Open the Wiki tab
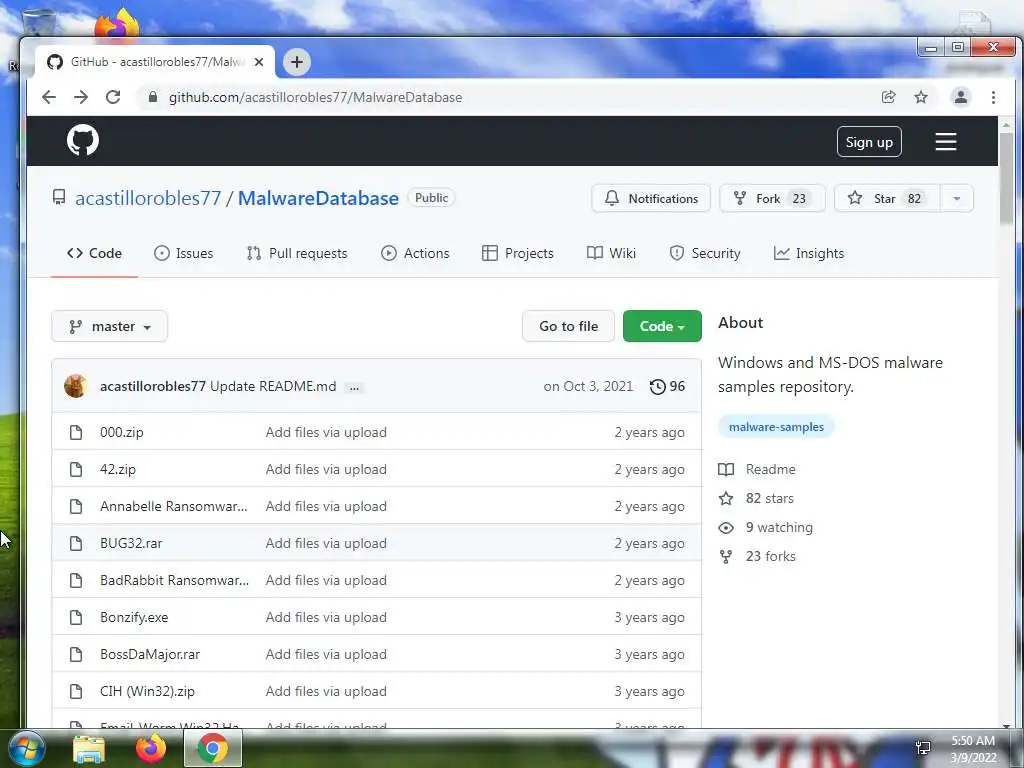 coord(611,253)
